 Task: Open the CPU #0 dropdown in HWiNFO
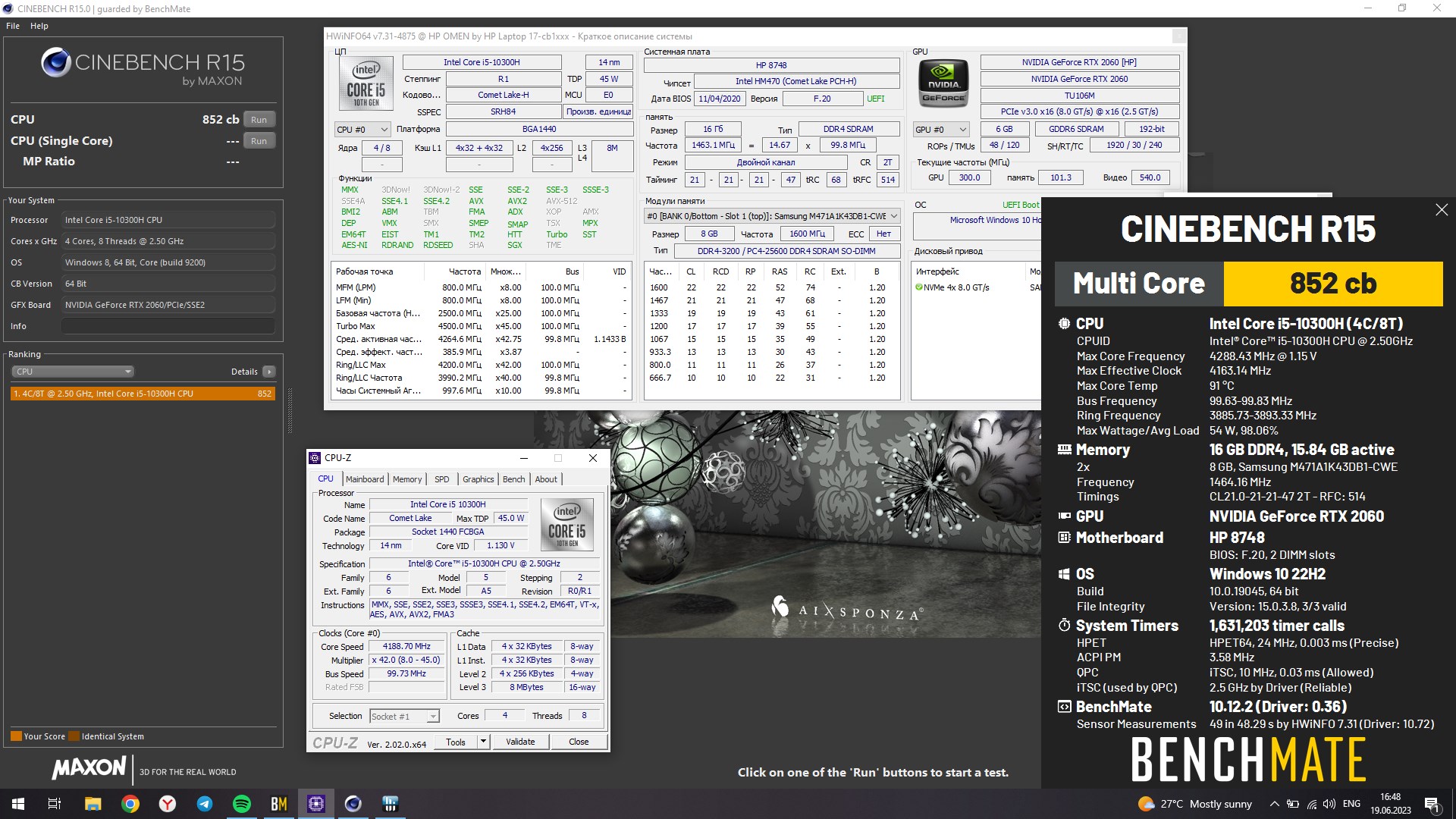[362, 130]
